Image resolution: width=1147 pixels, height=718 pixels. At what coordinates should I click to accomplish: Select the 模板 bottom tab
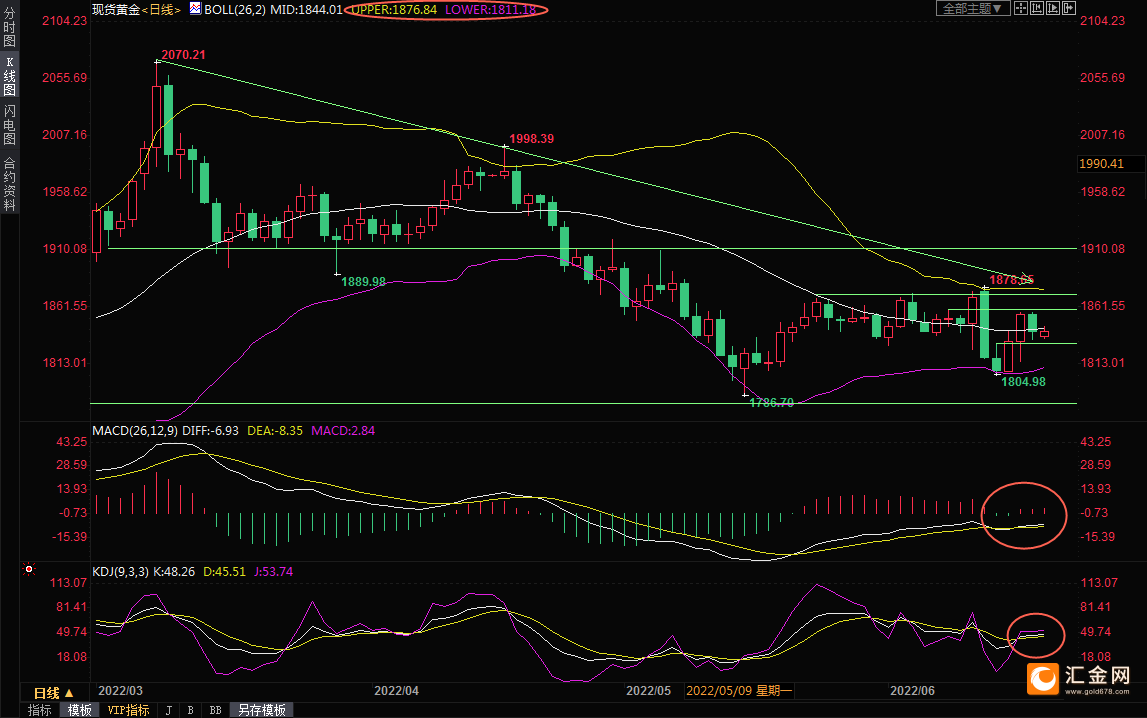[x=80, y=710]
